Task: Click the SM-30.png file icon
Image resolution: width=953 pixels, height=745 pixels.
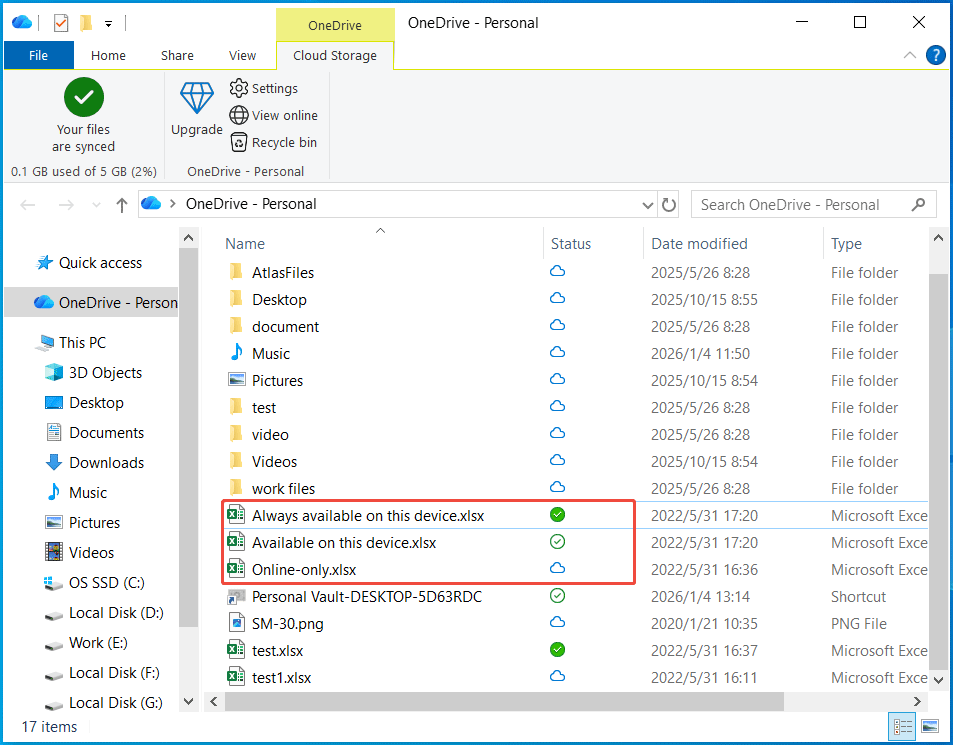Action: 236,623
